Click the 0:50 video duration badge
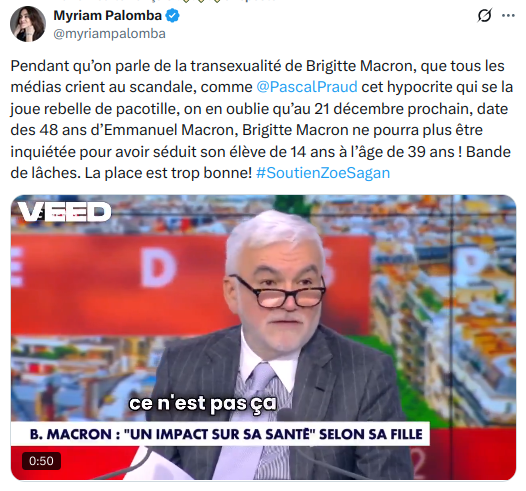The image size is (526, 491). pyautogui.click(x=41, y=461)
